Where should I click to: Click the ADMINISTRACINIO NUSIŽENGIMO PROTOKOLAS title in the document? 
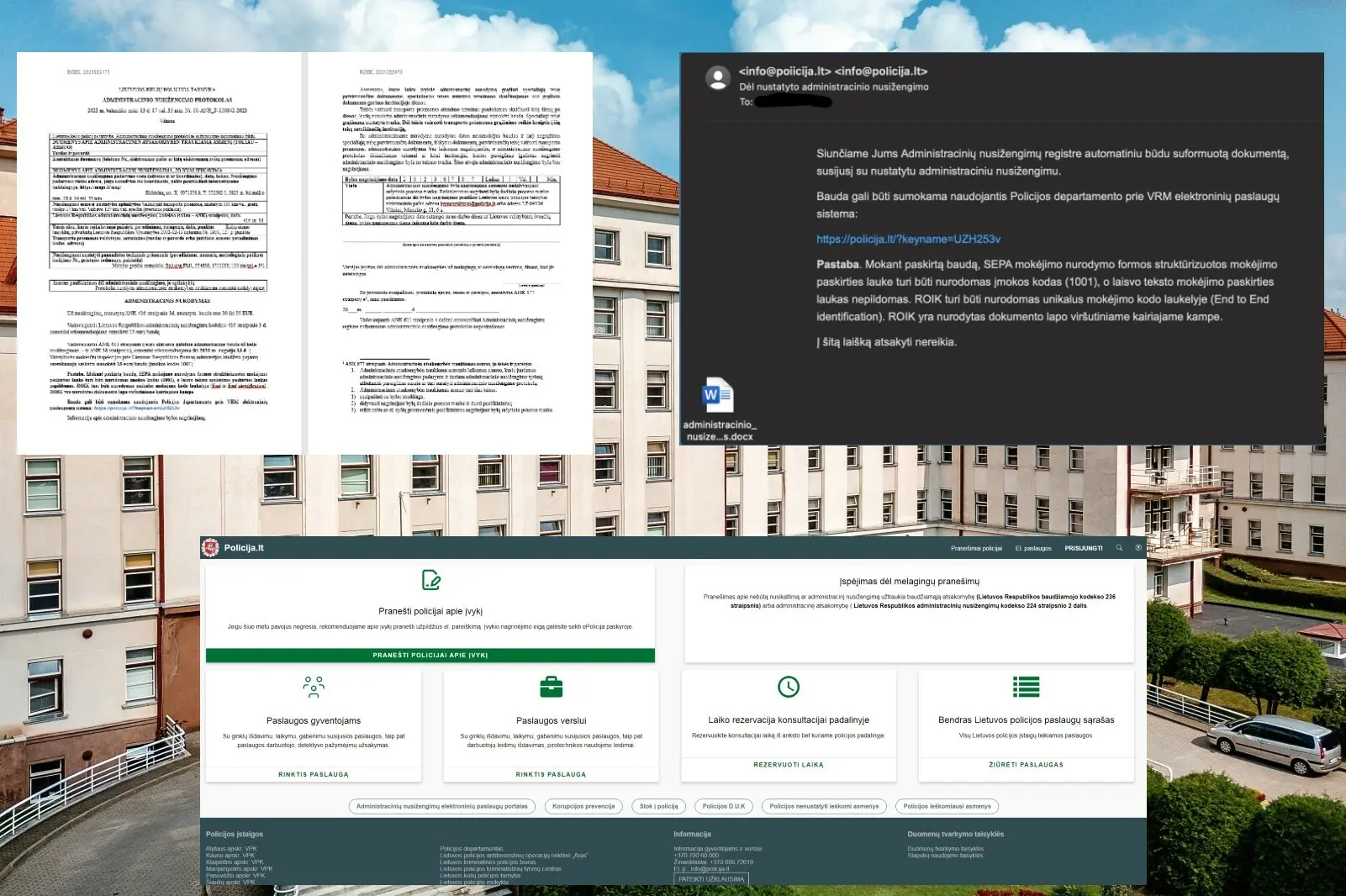(167, 99)
